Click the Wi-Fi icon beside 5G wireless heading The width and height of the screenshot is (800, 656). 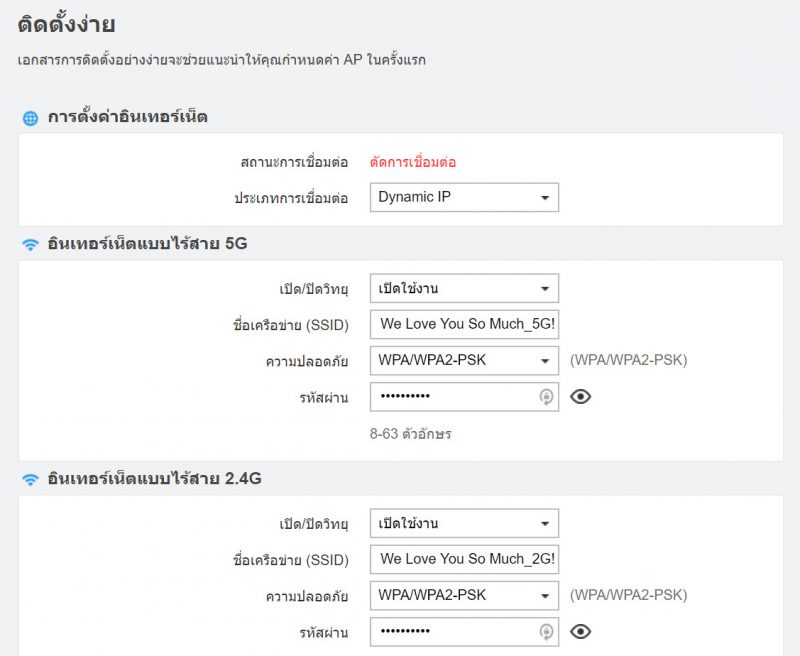coord(31,245)
